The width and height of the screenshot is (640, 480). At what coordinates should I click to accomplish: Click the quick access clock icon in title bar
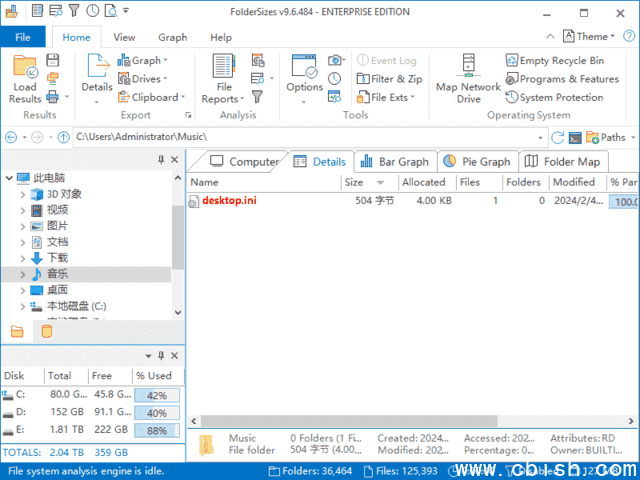(x=92, y=11)
